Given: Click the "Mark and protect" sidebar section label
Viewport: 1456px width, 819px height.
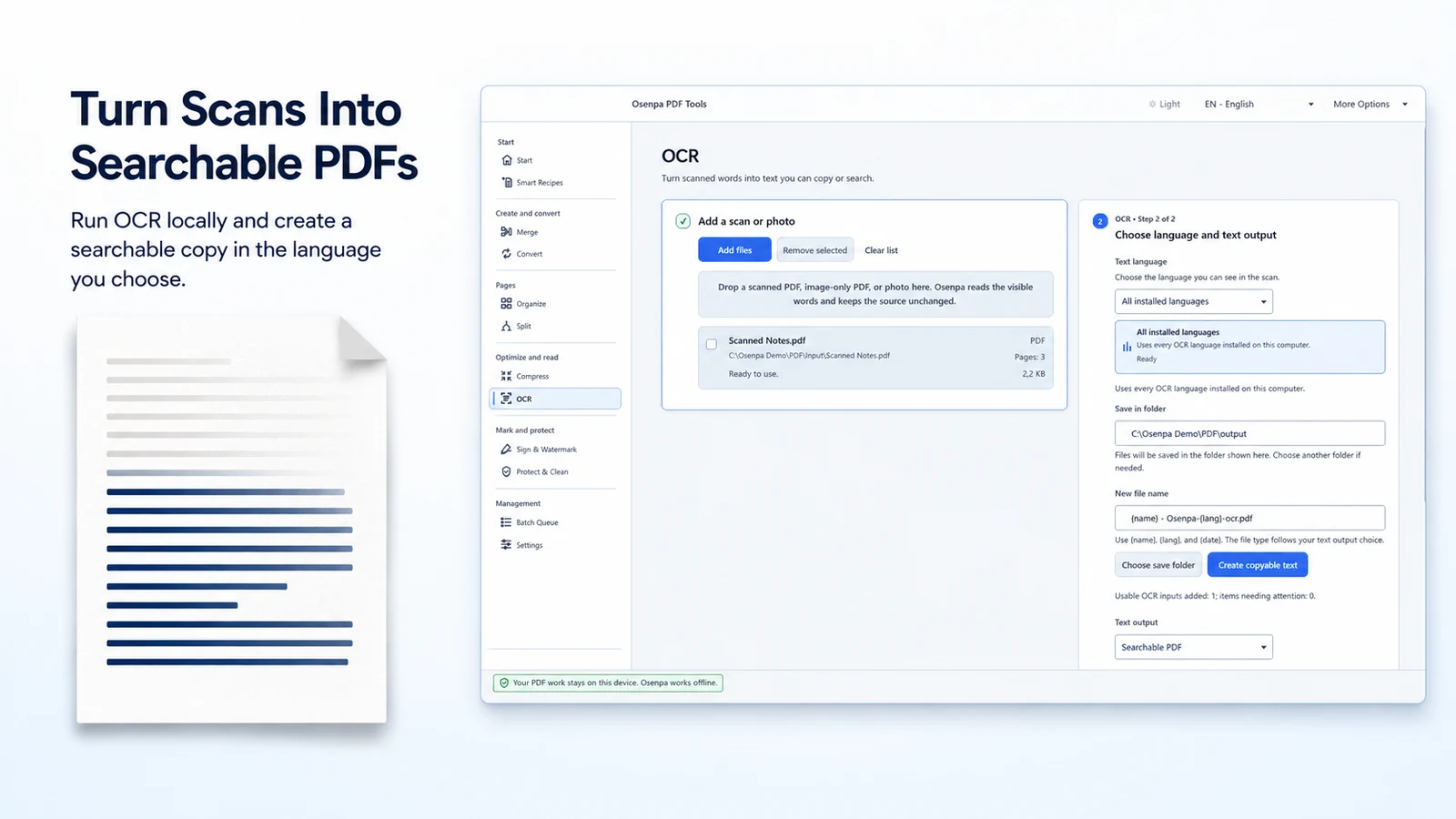Looking at the screenshot, I should coord(525,430).
